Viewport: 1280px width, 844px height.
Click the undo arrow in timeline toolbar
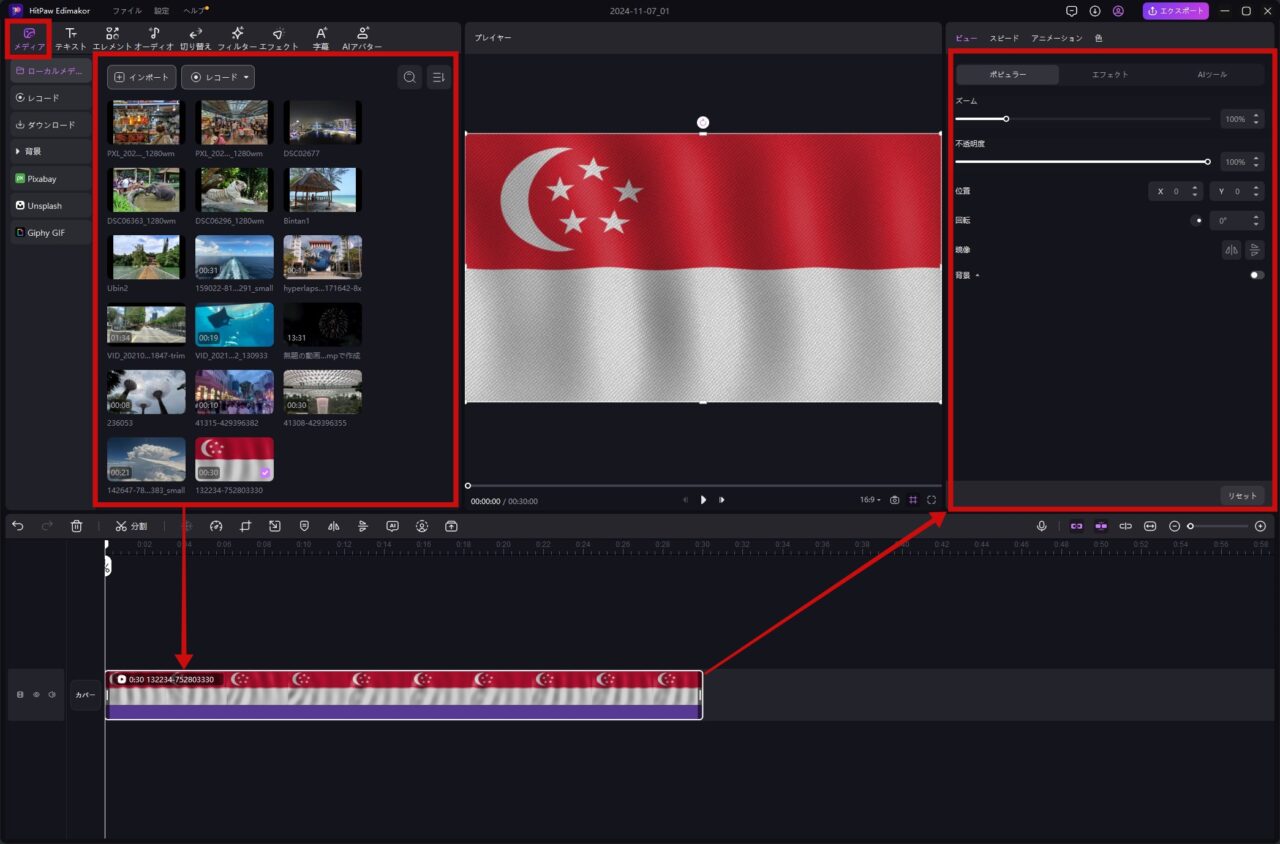18,525
